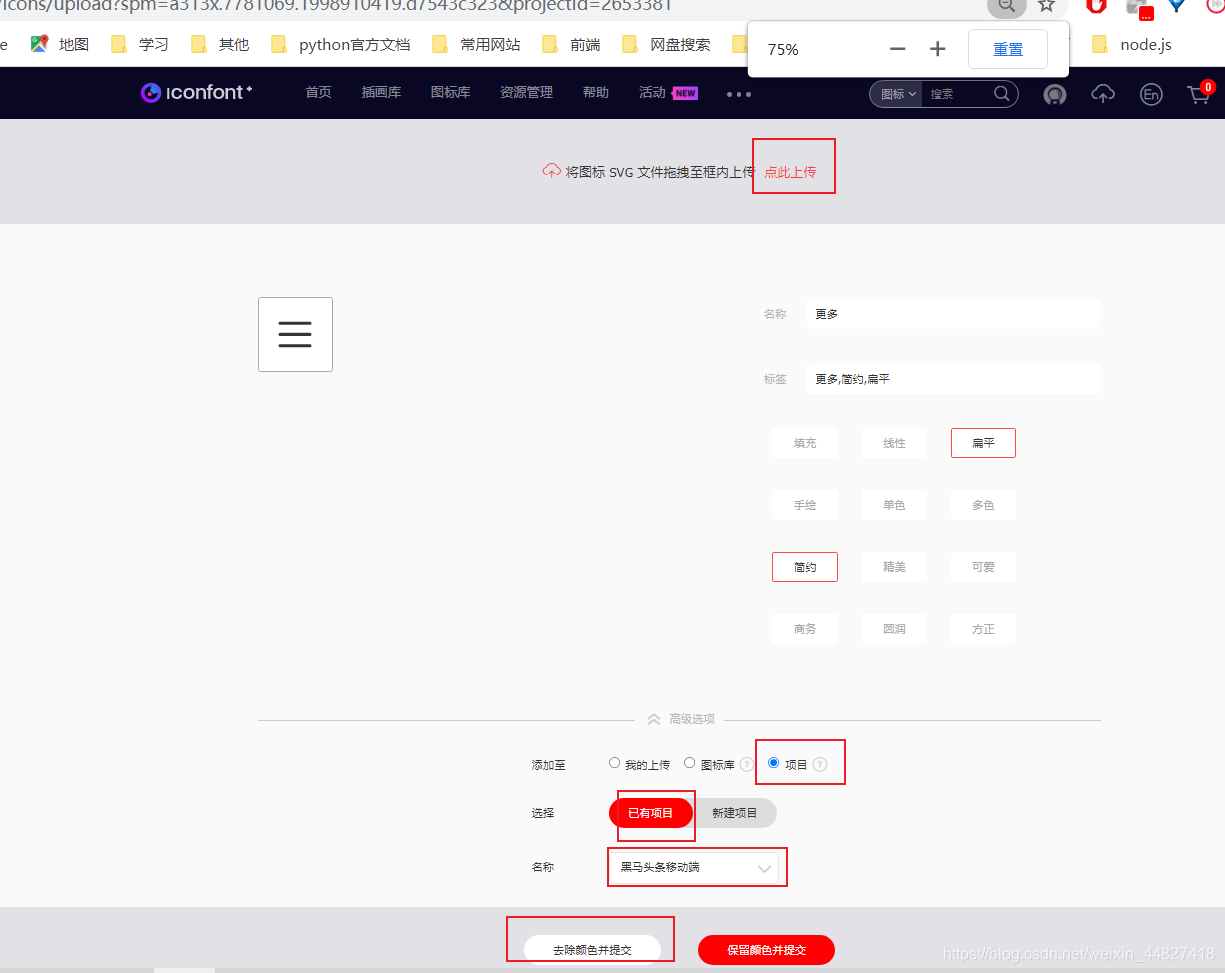Open the 网盘搜索 bookmark folder
The width and height of the screenshot is (1225, 973).
[666, 44]
